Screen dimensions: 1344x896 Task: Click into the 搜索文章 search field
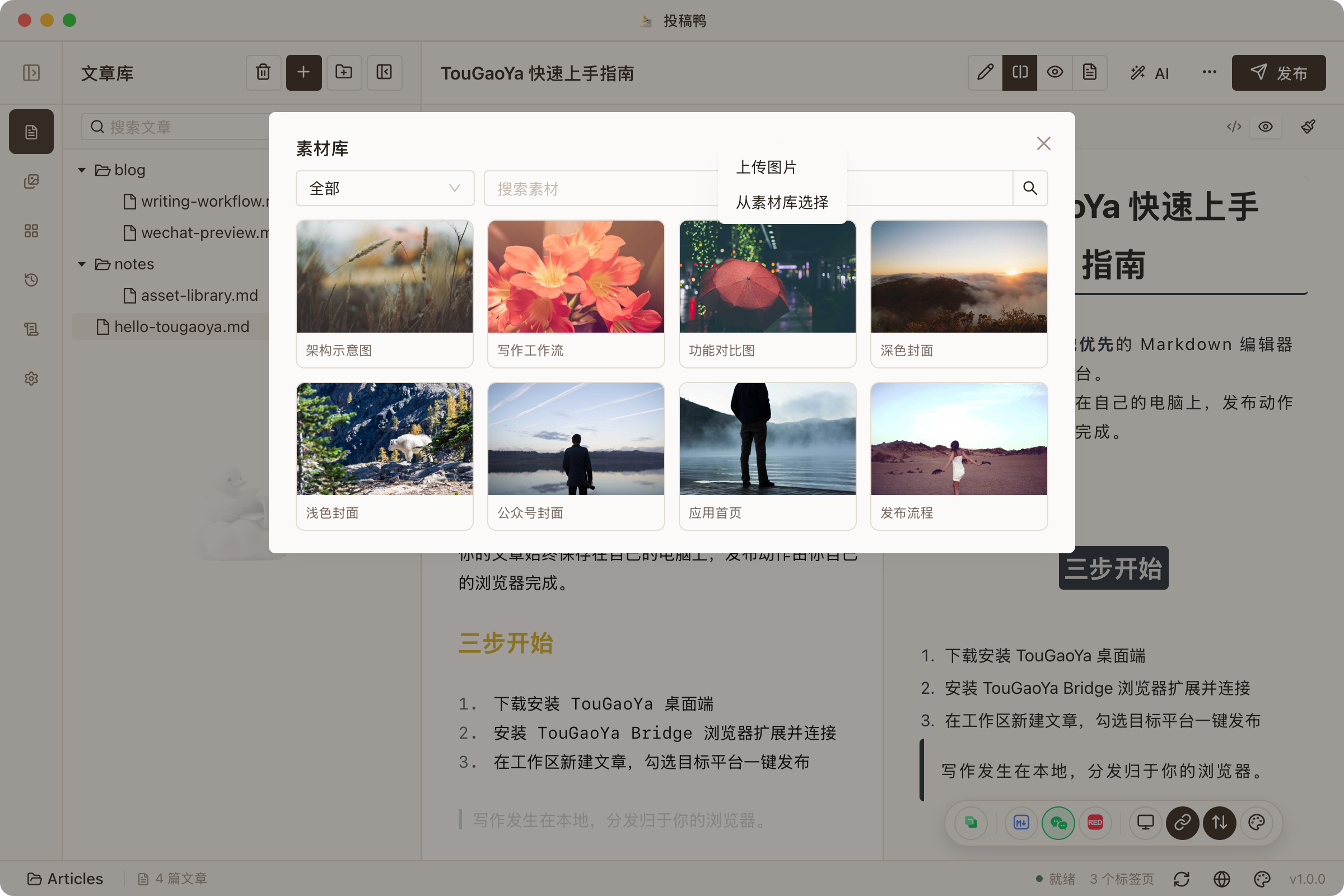click(175, 127)
